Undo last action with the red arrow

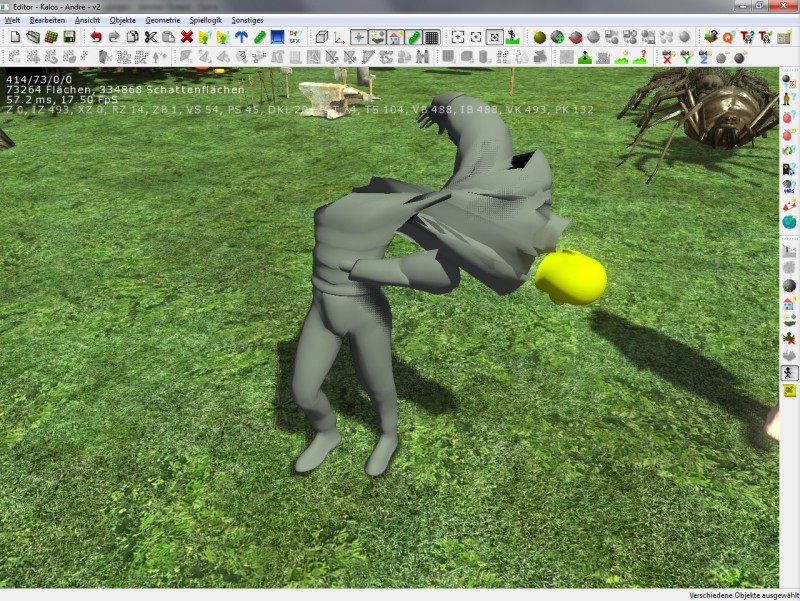pos(96,37)
